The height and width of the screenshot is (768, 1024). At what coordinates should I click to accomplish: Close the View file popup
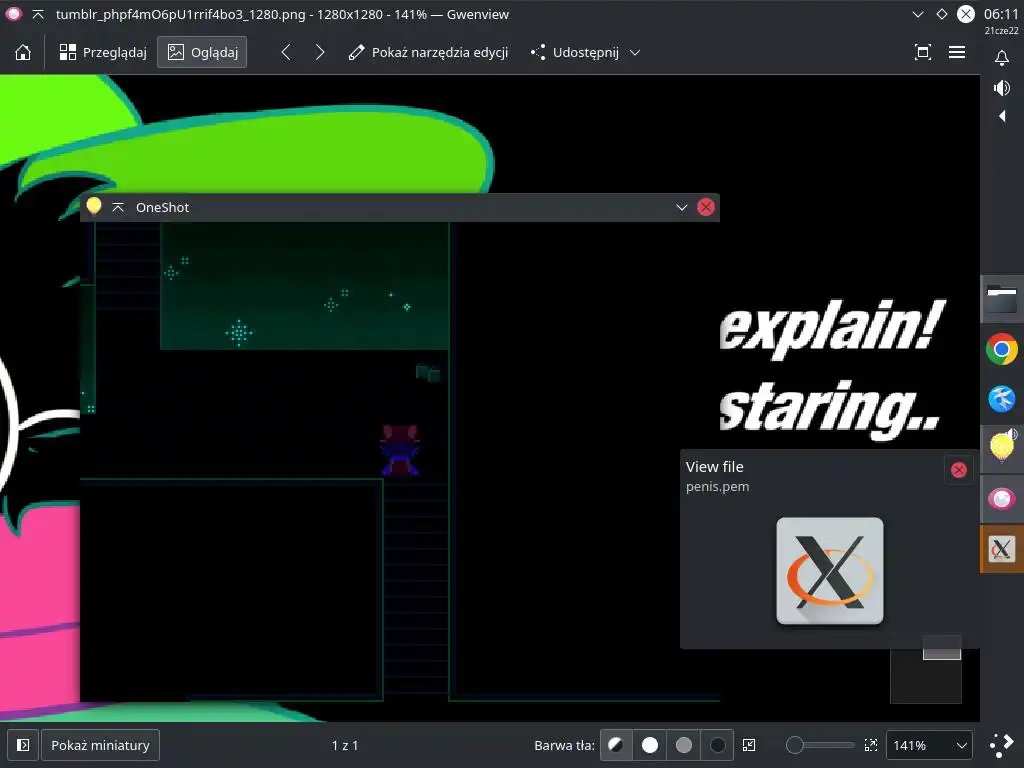[959, 470]
